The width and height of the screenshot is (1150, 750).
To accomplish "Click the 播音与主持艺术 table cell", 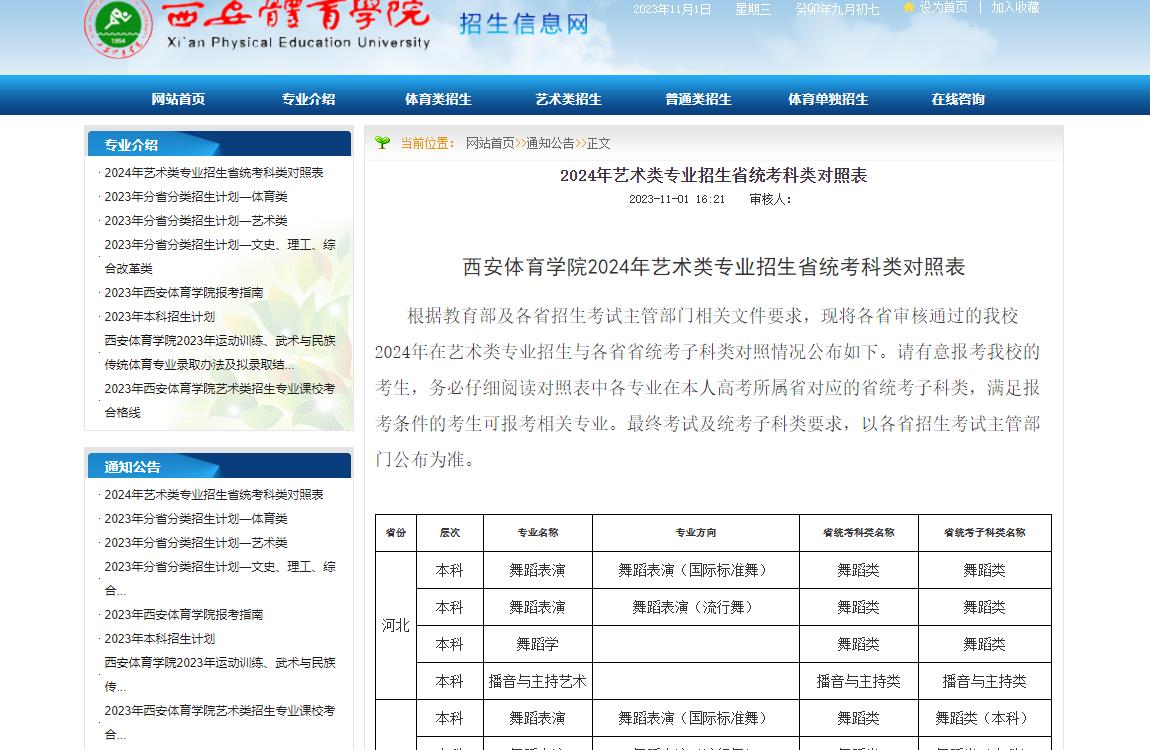I will 538,682.
